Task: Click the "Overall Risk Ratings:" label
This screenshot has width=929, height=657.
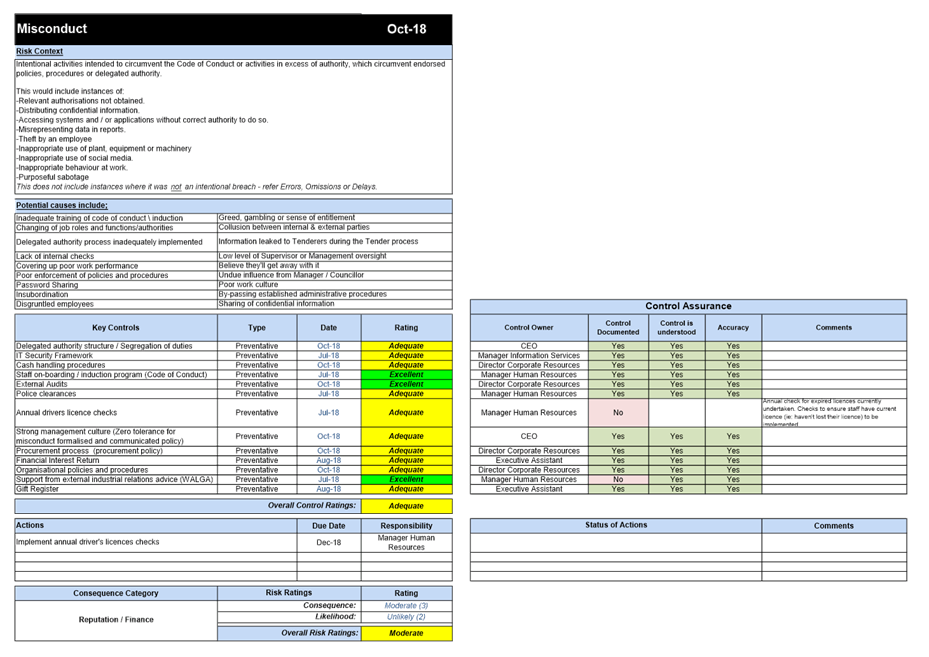Action: [320, 633]
